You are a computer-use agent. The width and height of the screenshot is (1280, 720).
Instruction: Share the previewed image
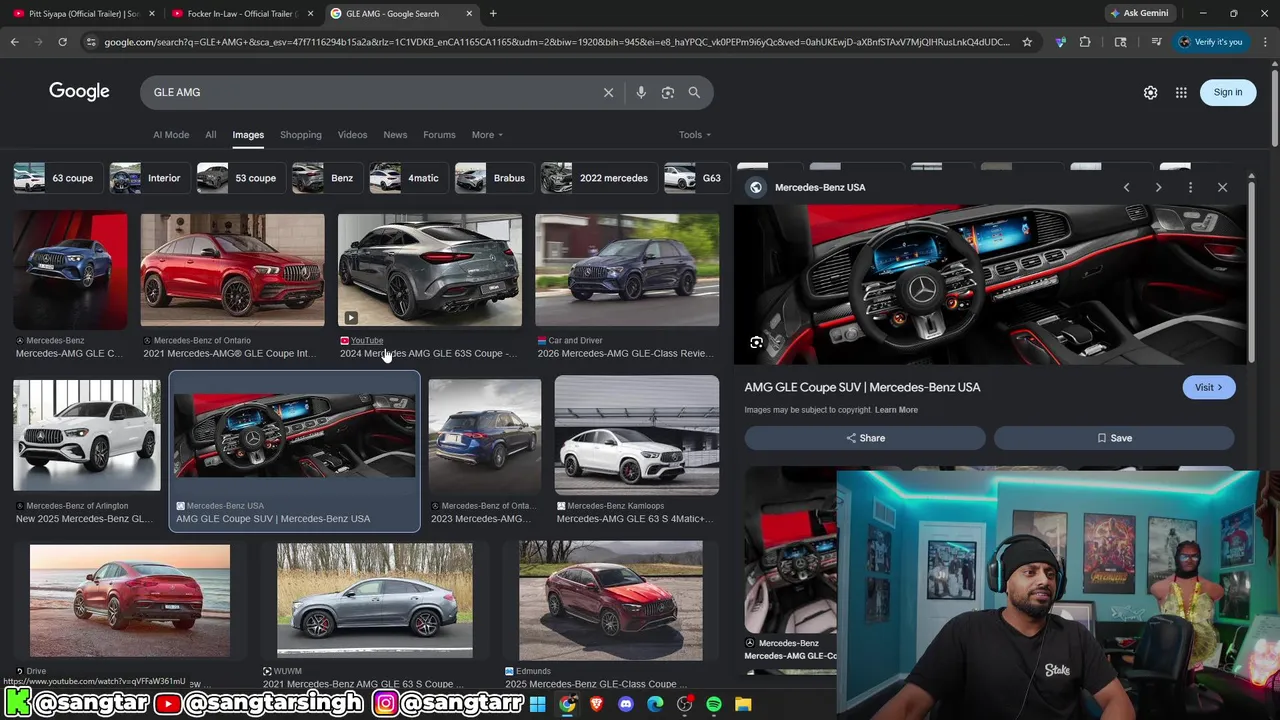click(865, 438)
